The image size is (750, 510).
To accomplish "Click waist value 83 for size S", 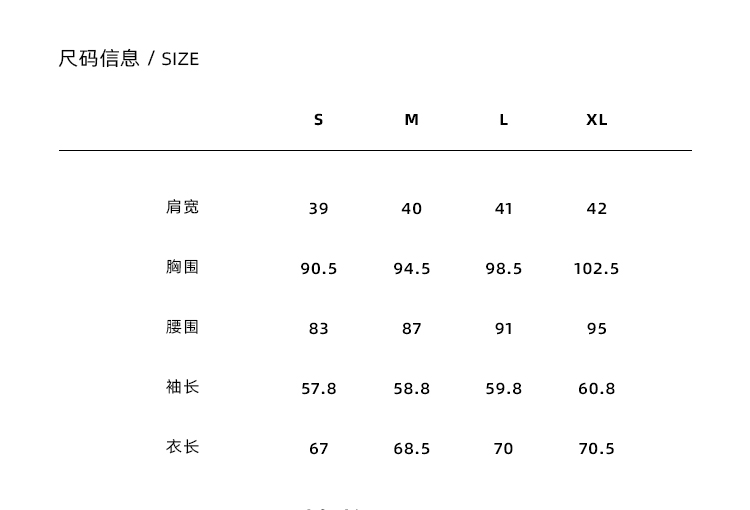I will pos(318,328).
